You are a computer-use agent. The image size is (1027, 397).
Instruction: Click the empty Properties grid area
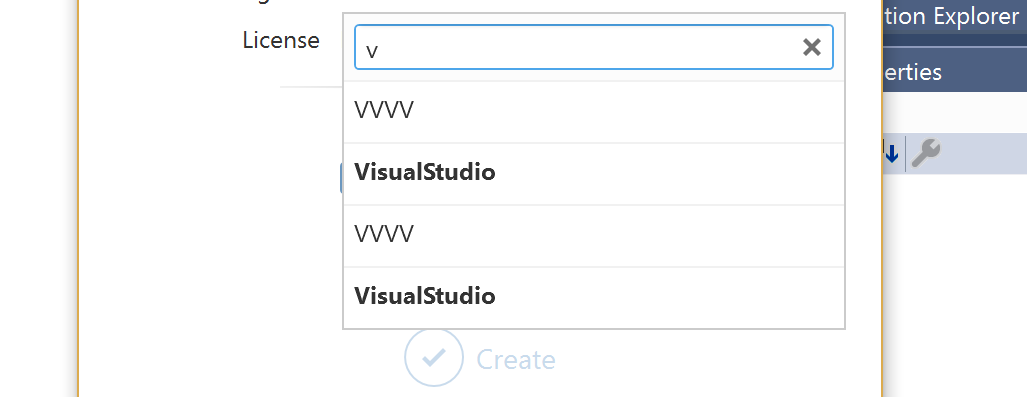pos(955,285)
